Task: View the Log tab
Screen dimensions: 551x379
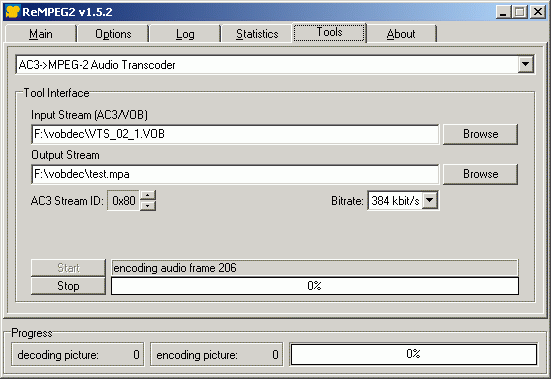Action: (x=185, y=34)
